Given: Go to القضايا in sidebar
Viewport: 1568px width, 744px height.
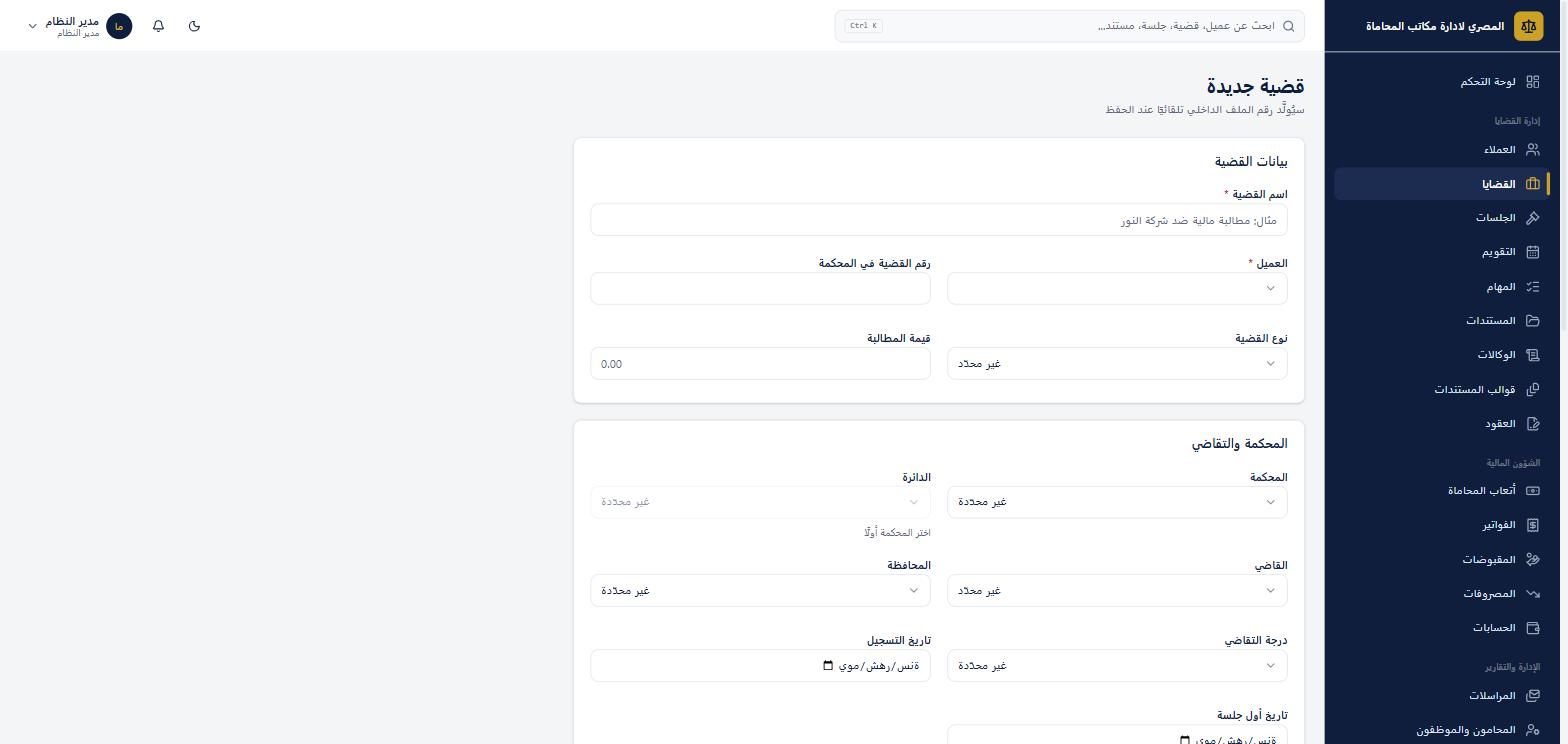Looking at the screenshot, I should point(1442,184).
